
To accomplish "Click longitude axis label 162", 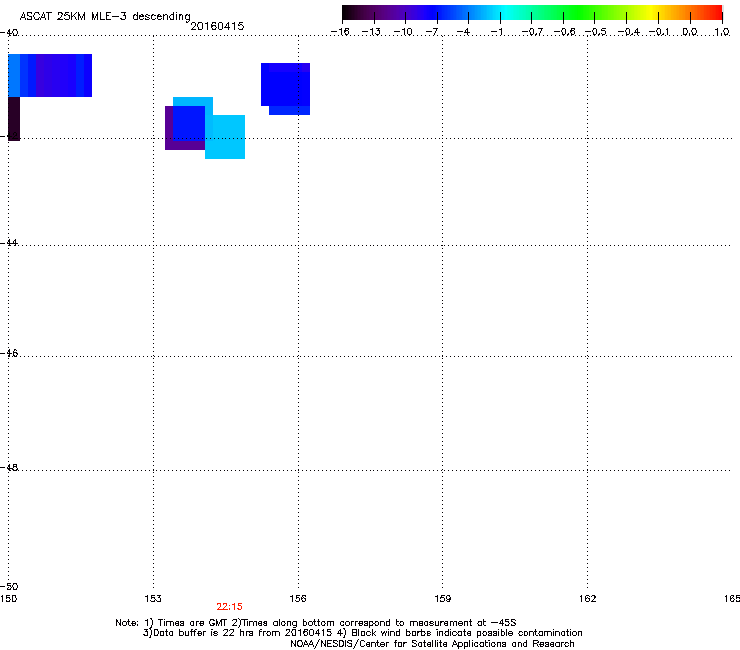I will 587,599.
